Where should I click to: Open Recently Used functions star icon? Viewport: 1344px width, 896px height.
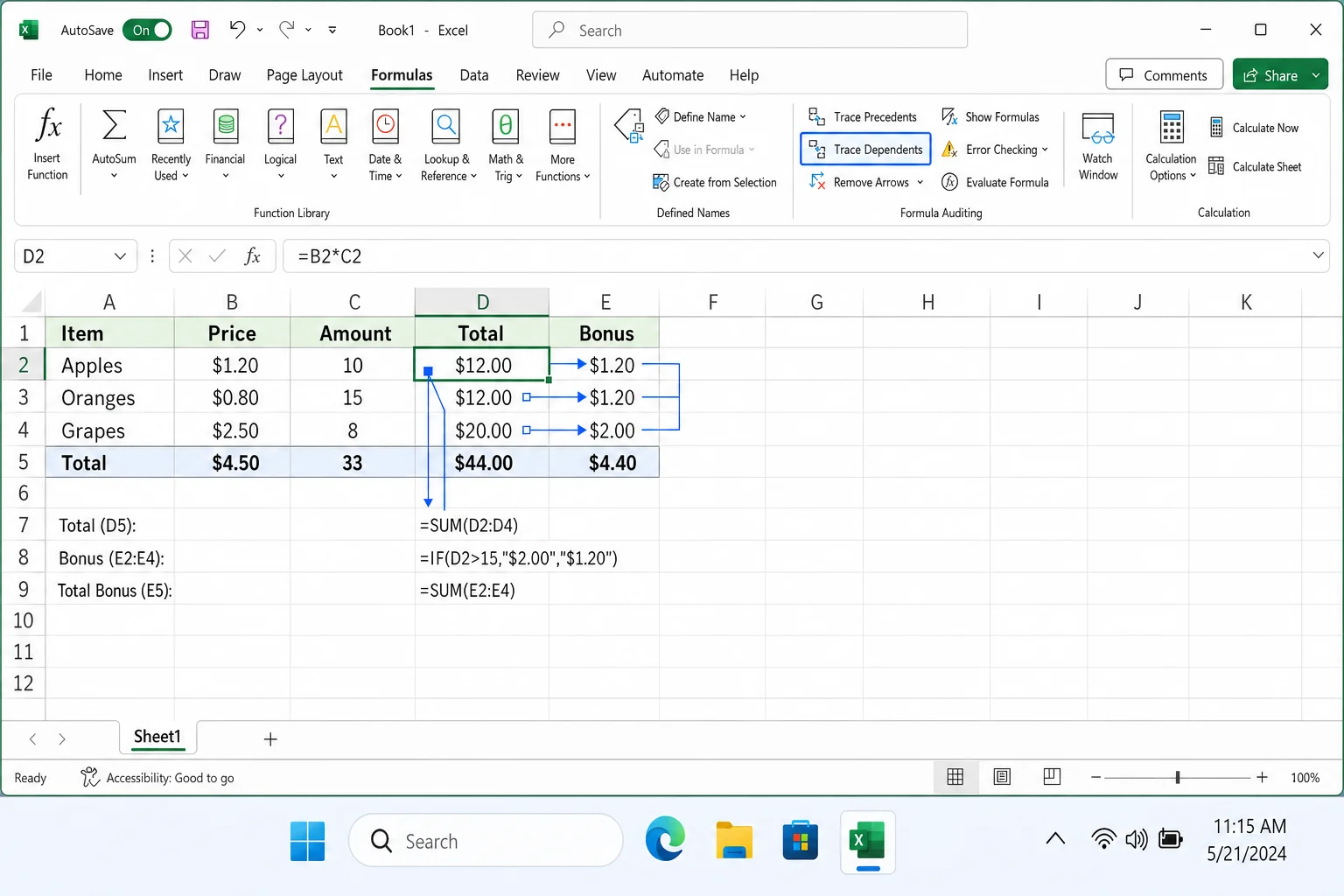171,125
